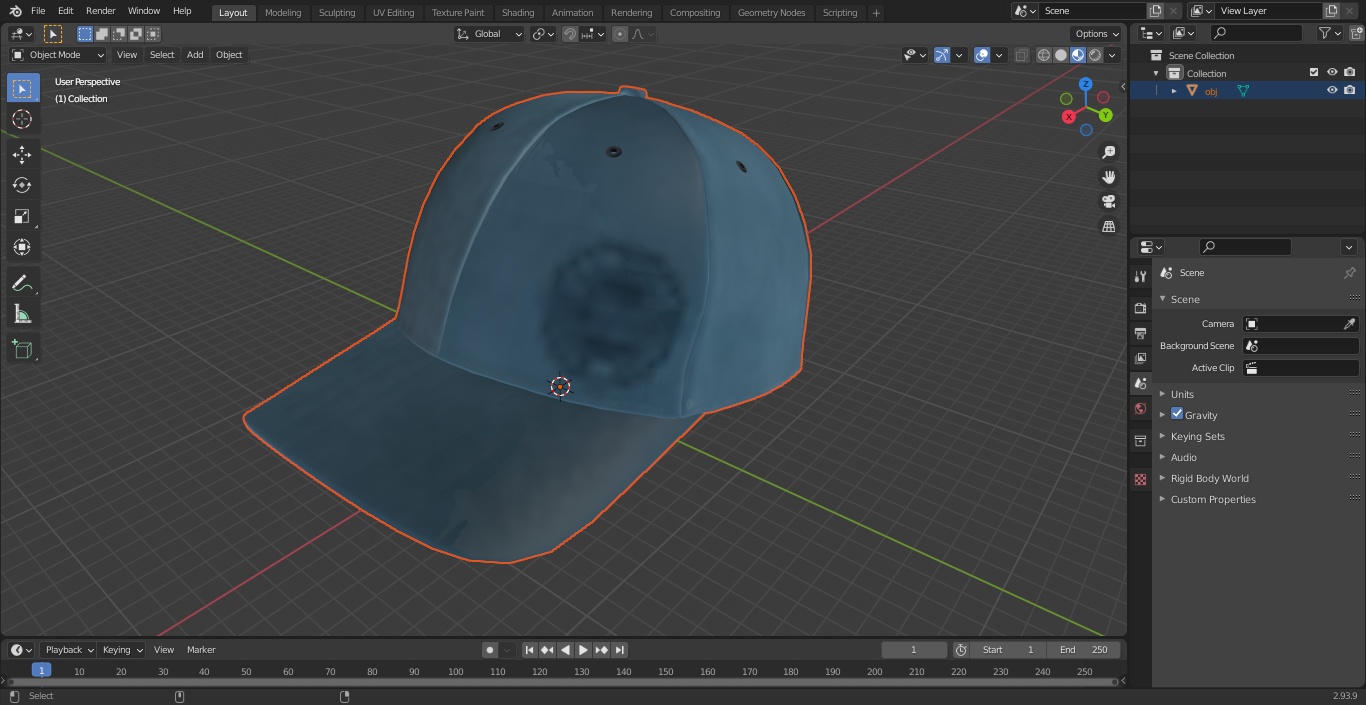Click the Blender logo menu icon
The image size is (1366, 705).
tap(15, 11)
